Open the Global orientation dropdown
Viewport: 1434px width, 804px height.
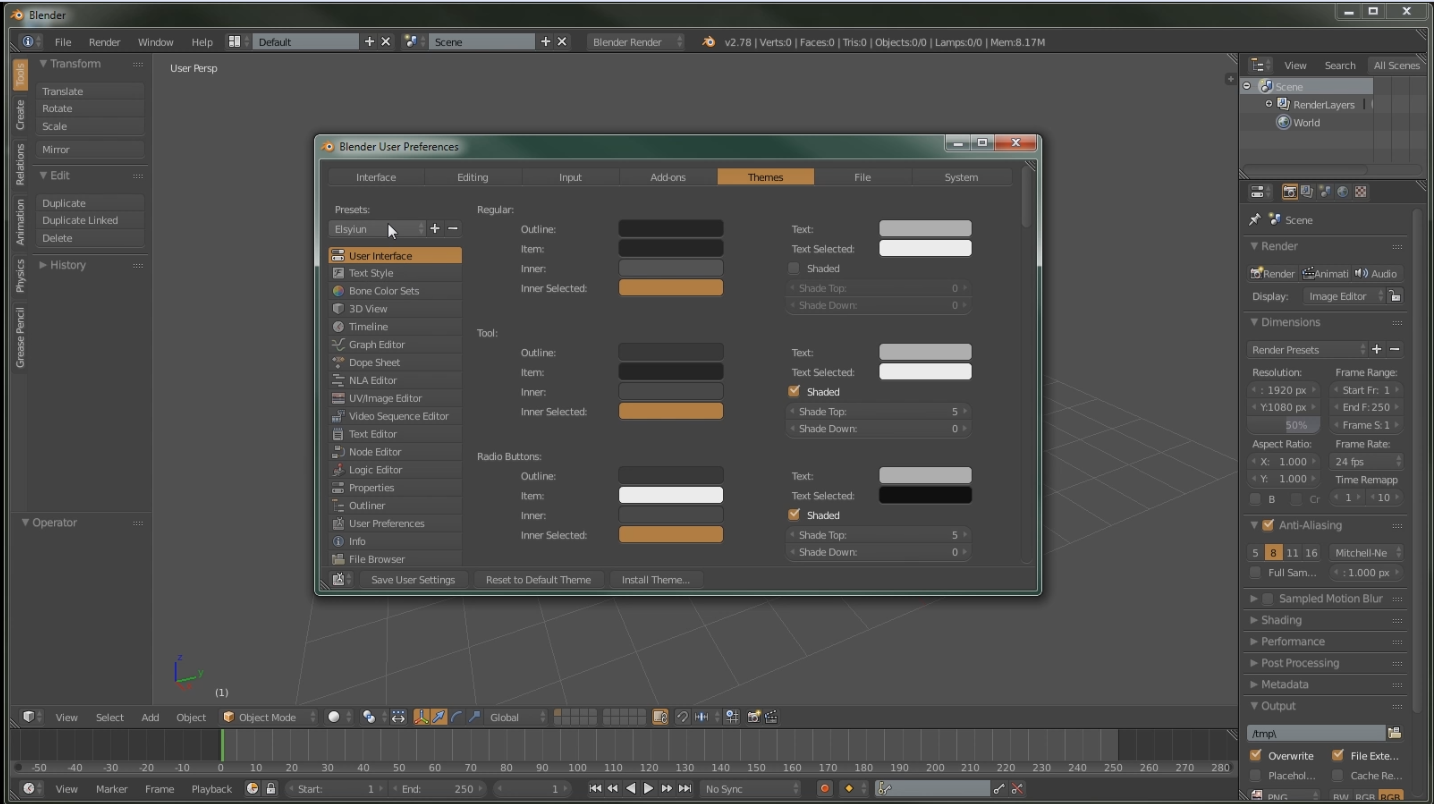coord(517,717)
